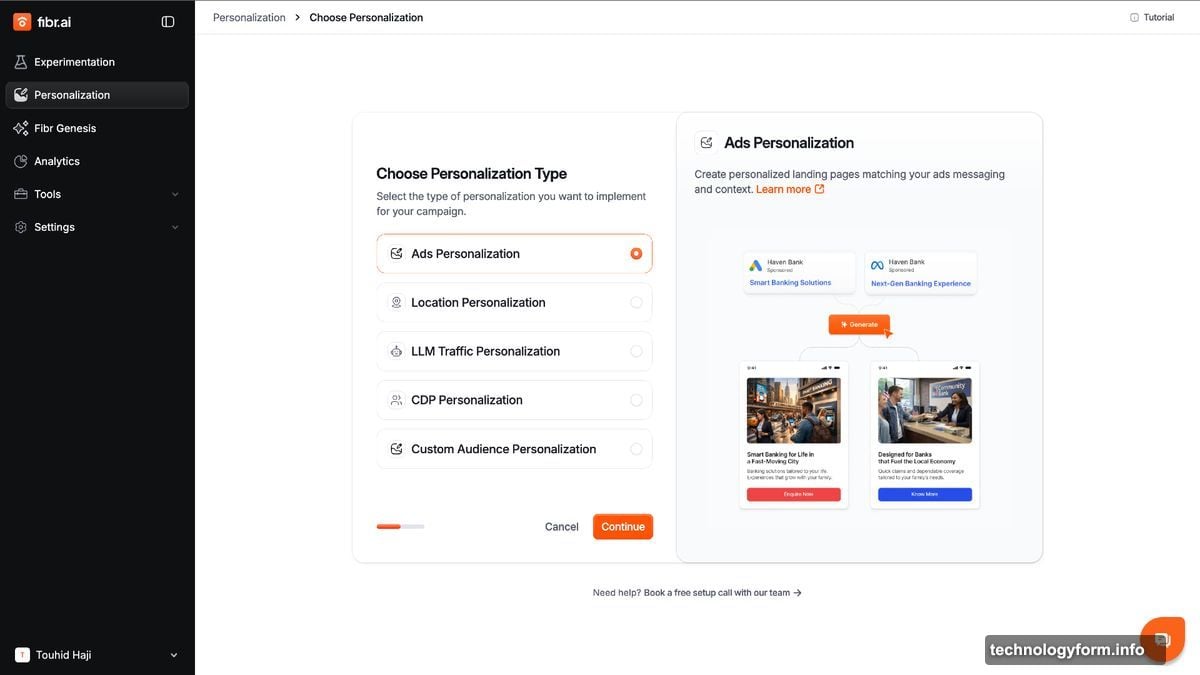This screenshot has height=675, width=1200.
Task: Select the Ads Personalization radio button
Action: click(636, 254)
